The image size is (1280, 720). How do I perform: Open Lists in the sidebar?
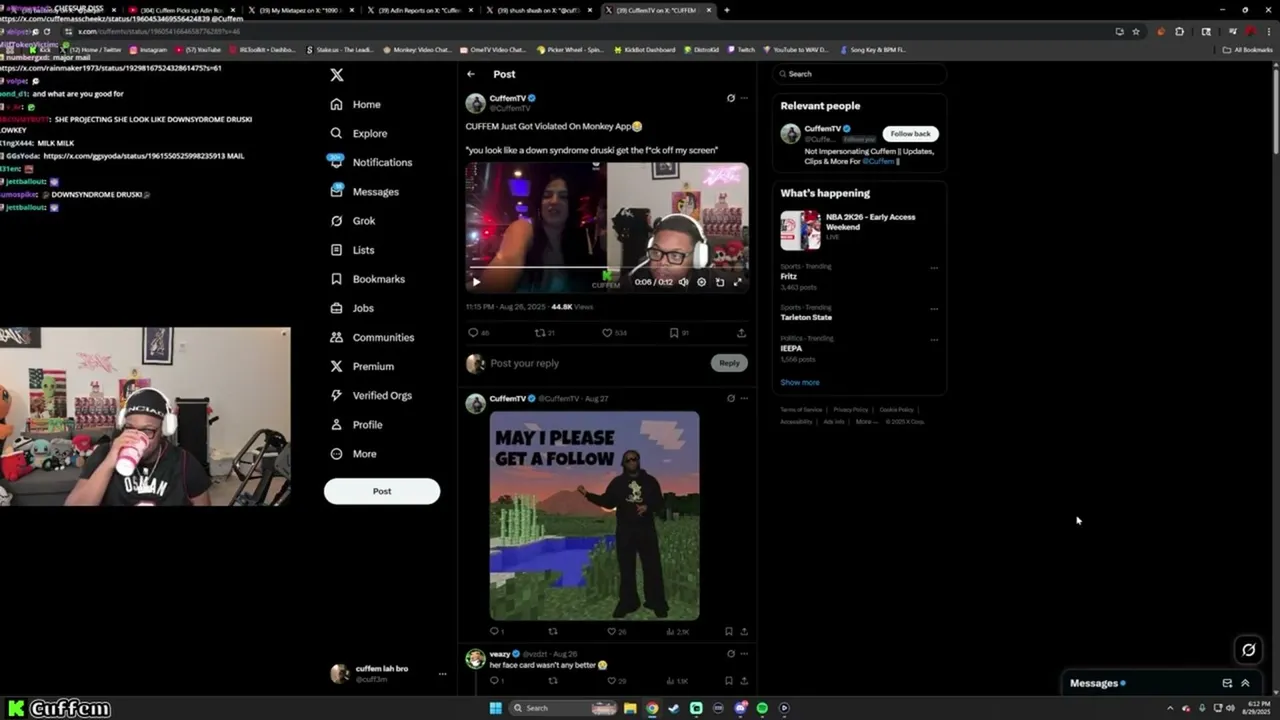click(352, 250)
